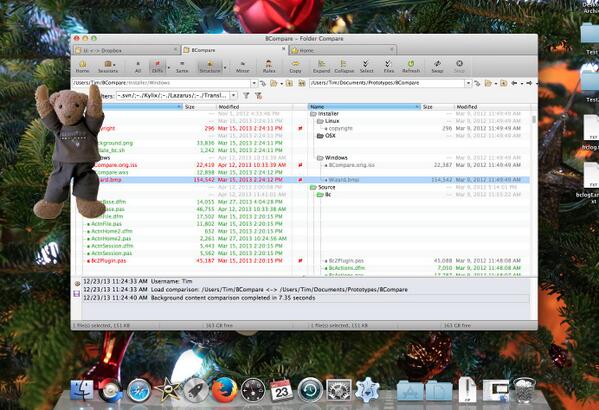Click the left pane up-one-level folder icon
The height and width of the screenshot is (410, 599).
pyautogui.click(x=289, y=83)
